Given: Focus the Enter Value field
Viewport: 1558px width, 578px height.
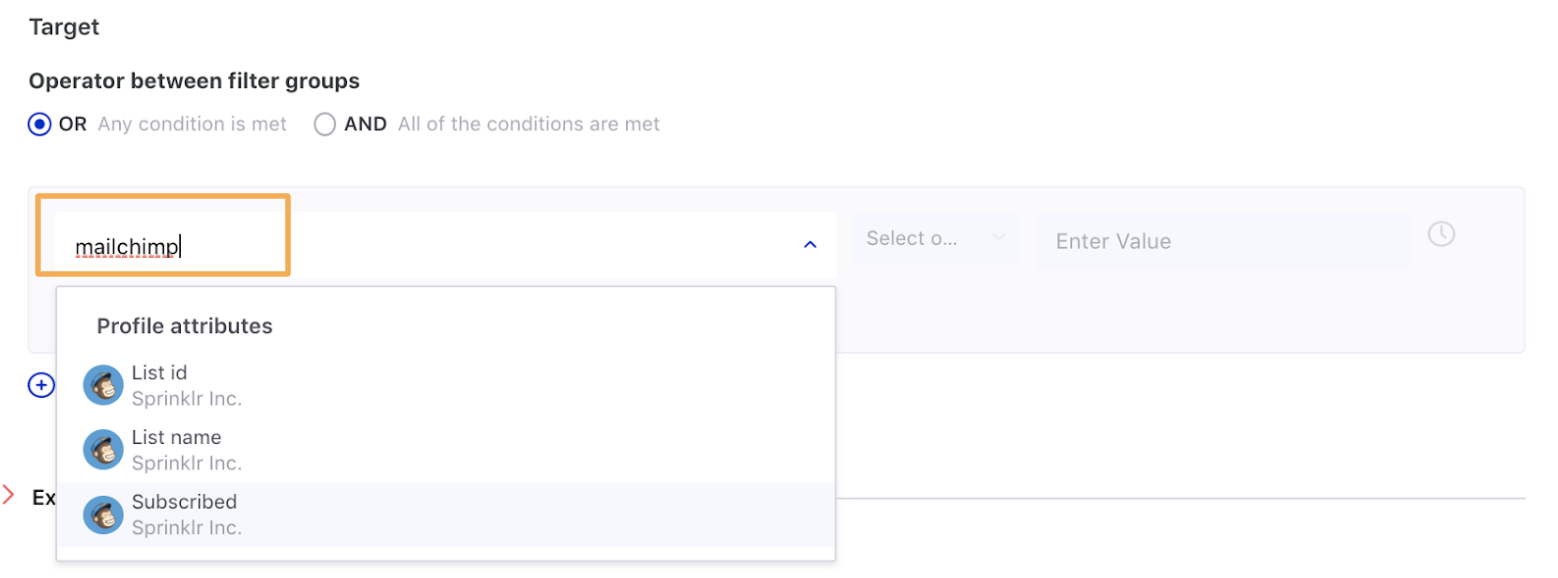Looking at the screenshot, I should [1223, 240].
